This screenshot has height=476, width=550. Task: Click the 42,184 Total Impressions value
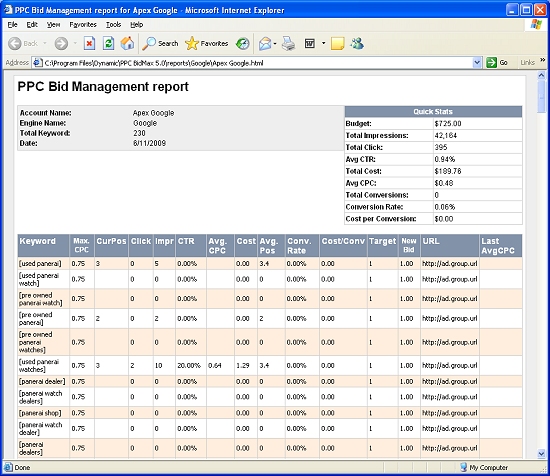(x=445, y=135)
